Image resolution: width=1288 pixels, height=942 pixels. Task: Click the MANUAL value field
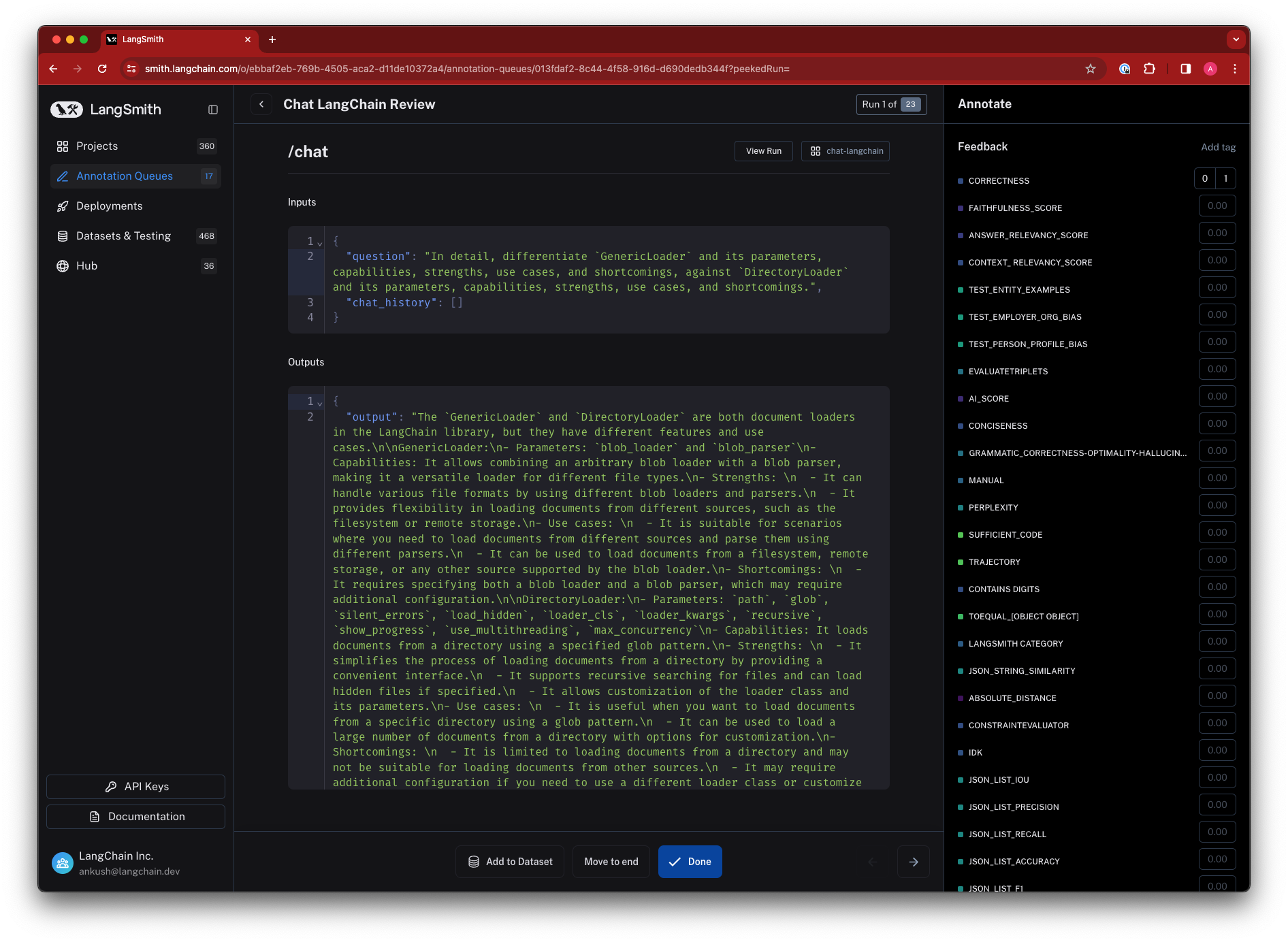click(1217, 478)
